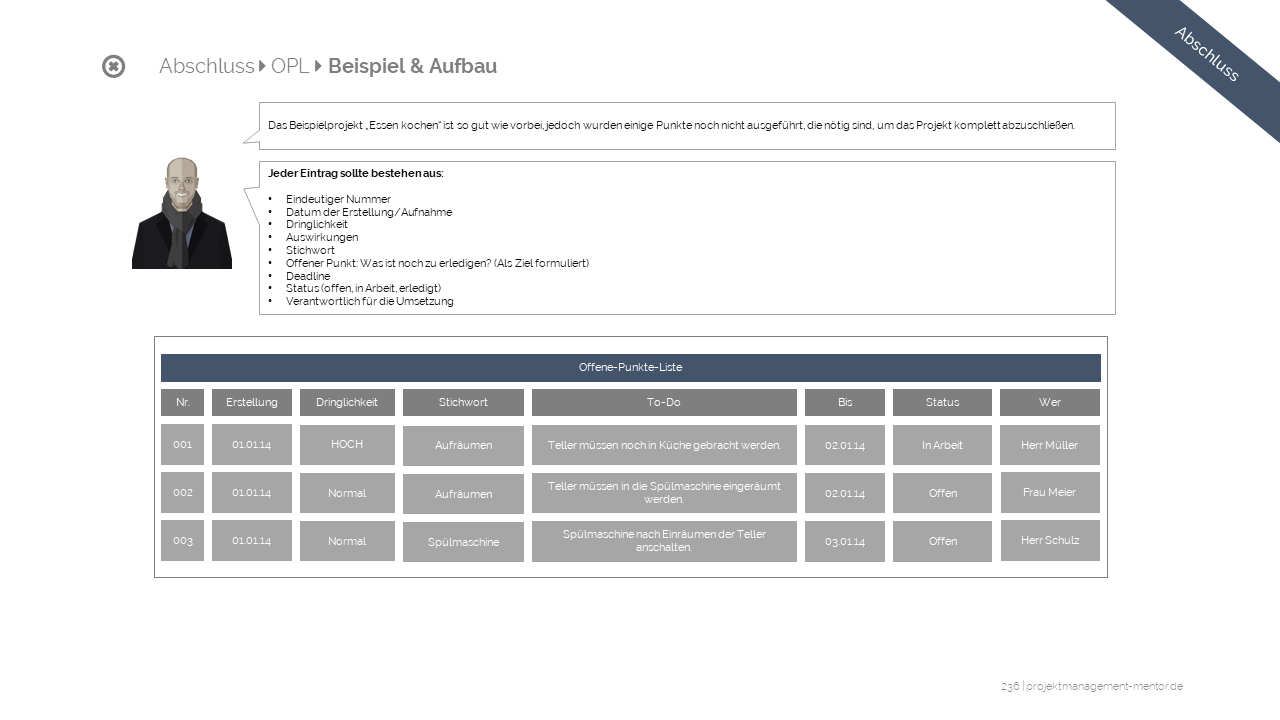Click the To-Do column header
The image size is (1280, 720).
point(664,403)
